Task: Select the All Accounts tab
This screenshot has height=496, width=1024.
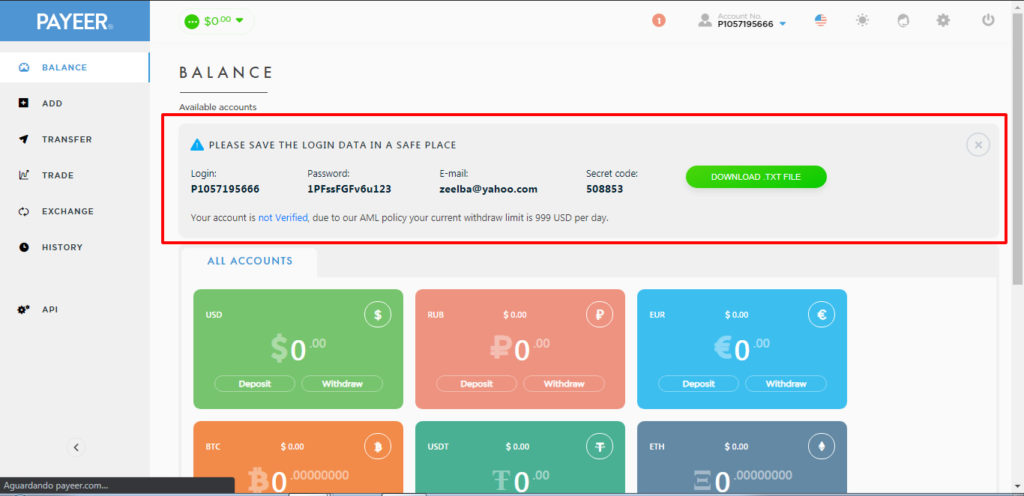Action: pyautogui.click(x=249, y=261)
